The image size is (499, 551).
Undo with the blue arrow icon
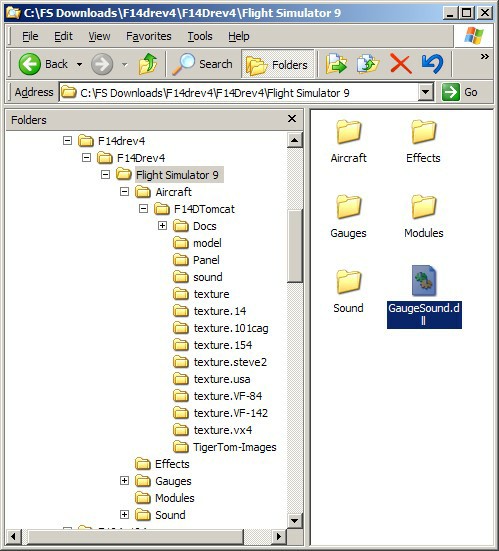click(x=432, y=64)
